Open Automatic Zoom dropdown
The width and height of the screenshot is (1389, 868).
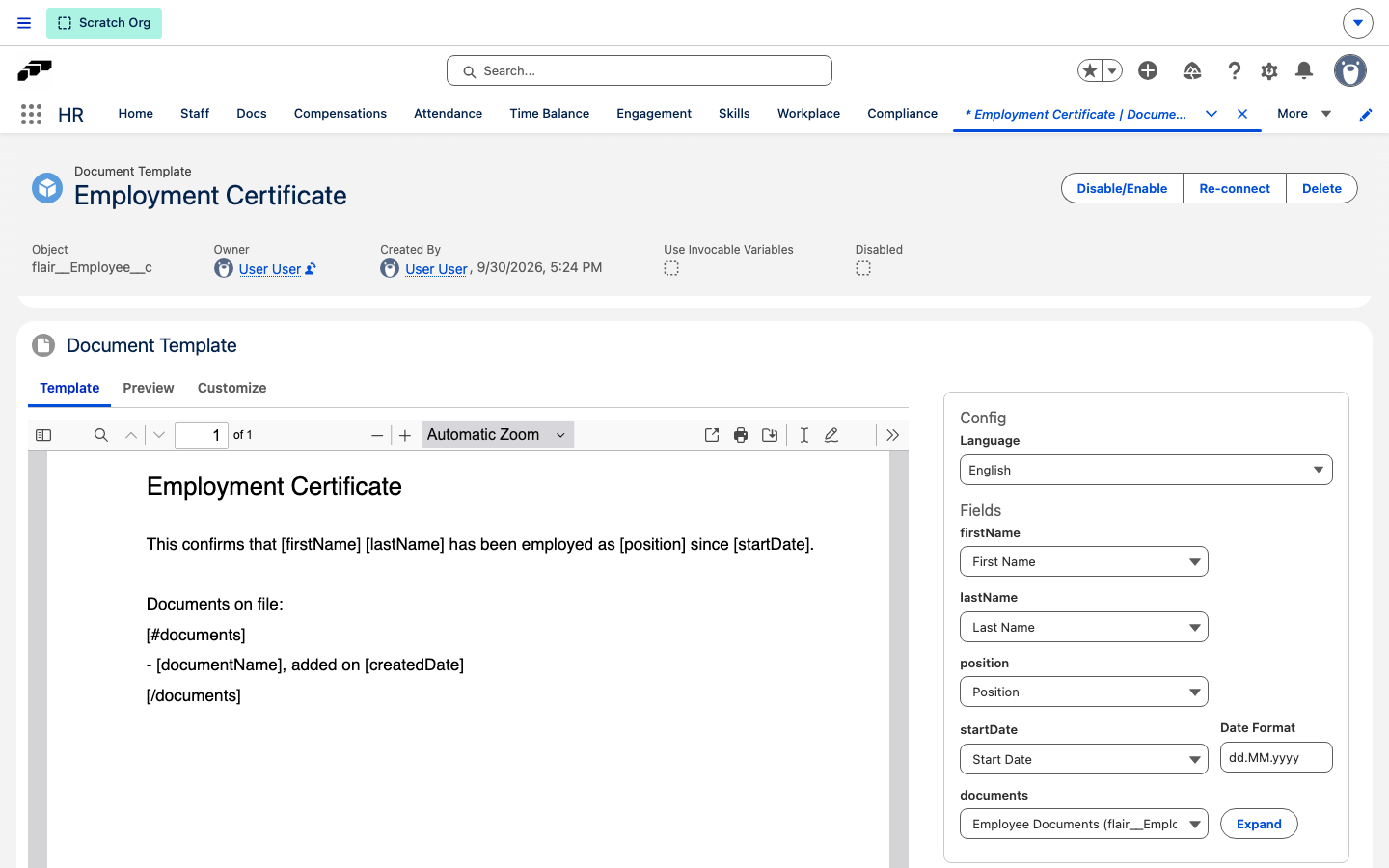498,435
